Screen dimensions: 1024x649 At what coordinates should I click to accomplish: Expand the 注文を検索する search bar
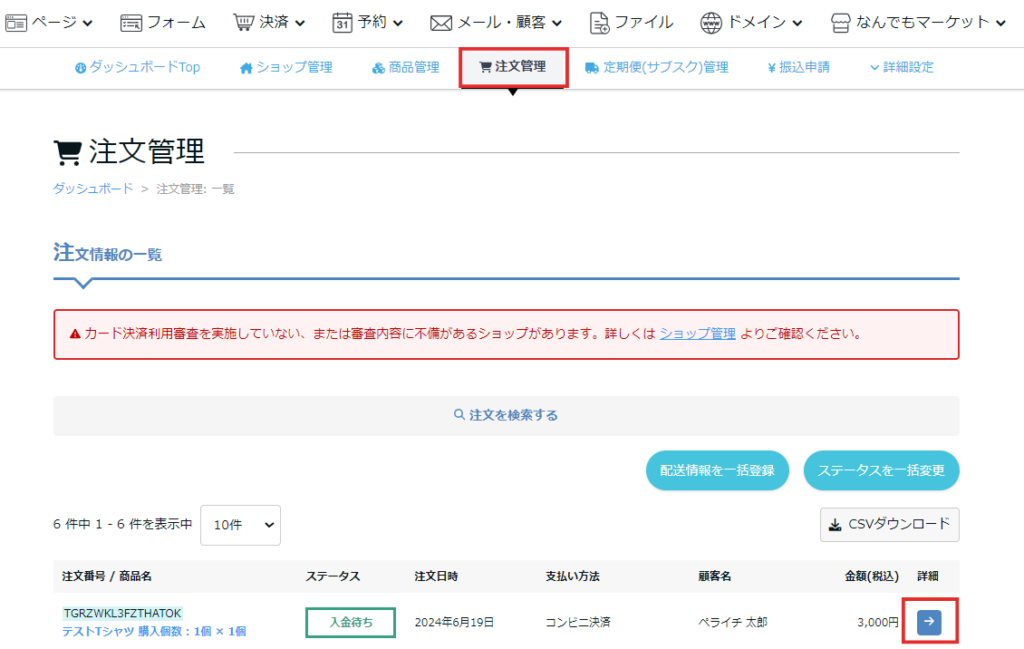pyautogui.click(x=506, y=415)
